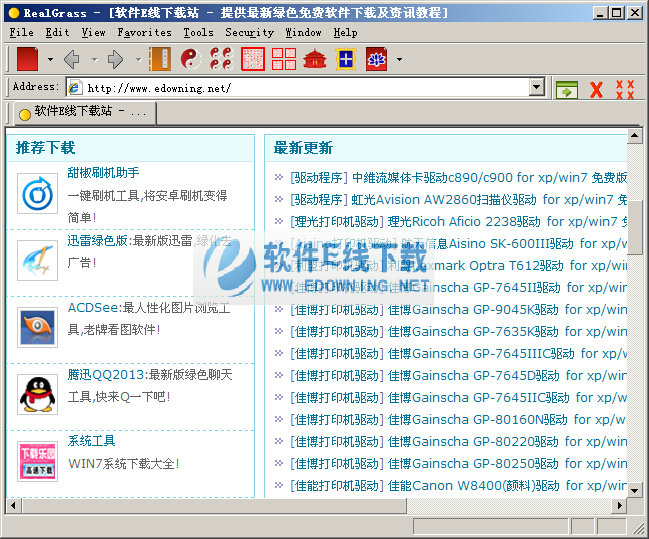Screen dimensions: 649x539
Task: Go back using the left arrow
Action: [72, 59]
